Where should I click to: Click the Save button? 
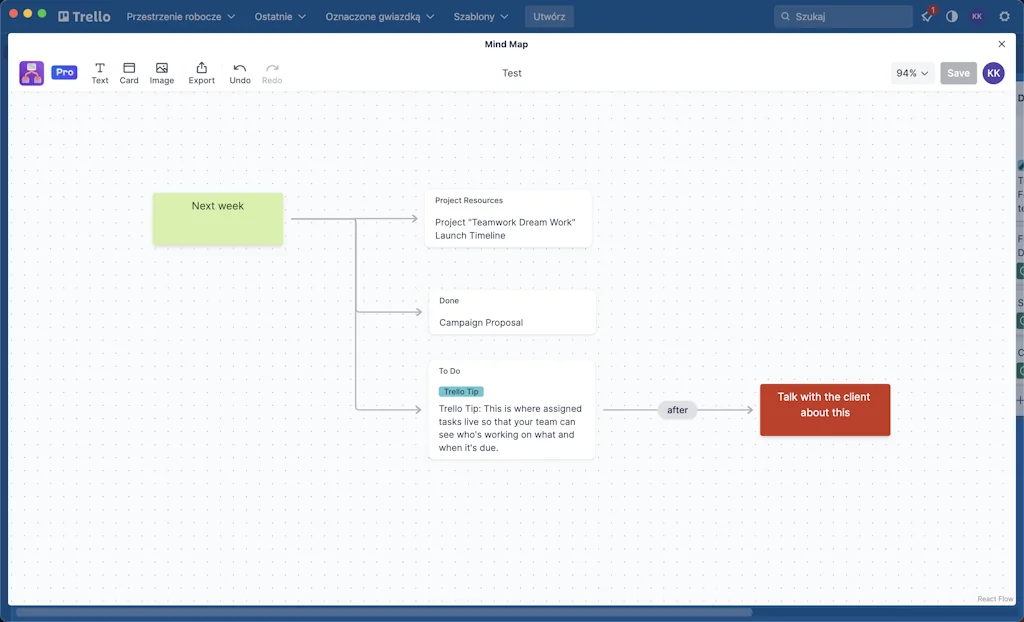coord(958,72)
